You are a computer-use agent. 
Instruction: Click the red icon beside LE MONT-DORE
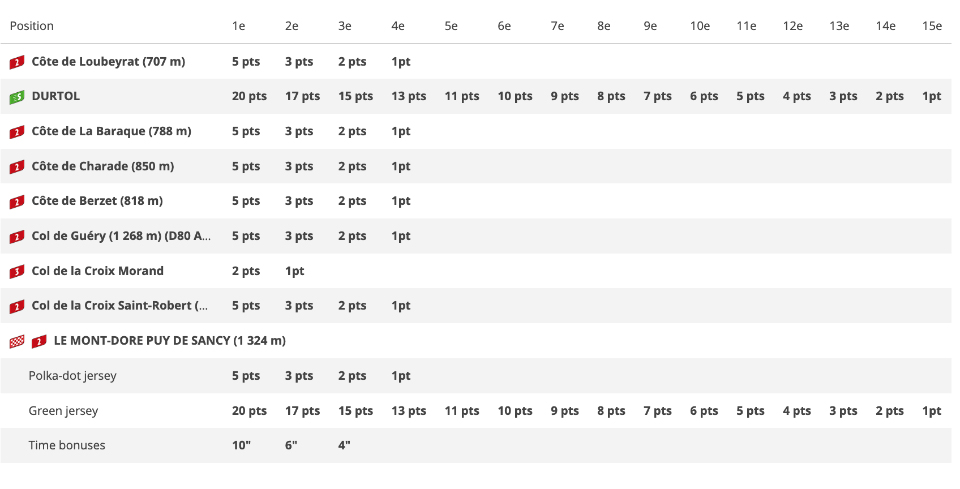click(x=39, y=342)
